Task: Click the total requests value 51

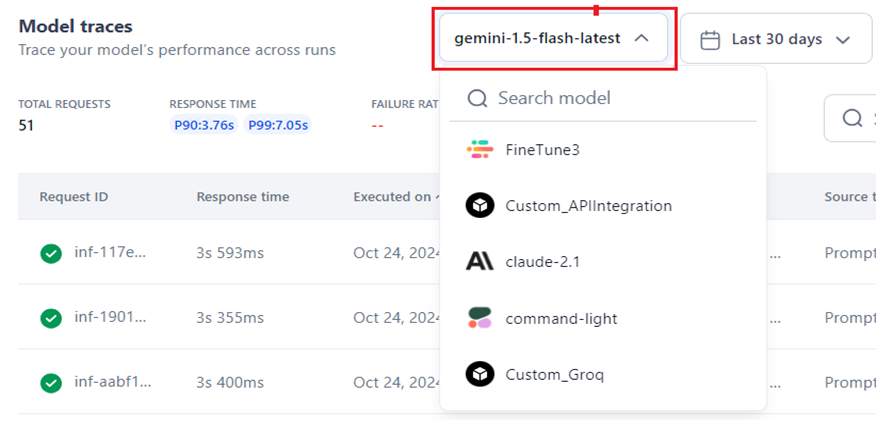Action: (x=26, y=125)
